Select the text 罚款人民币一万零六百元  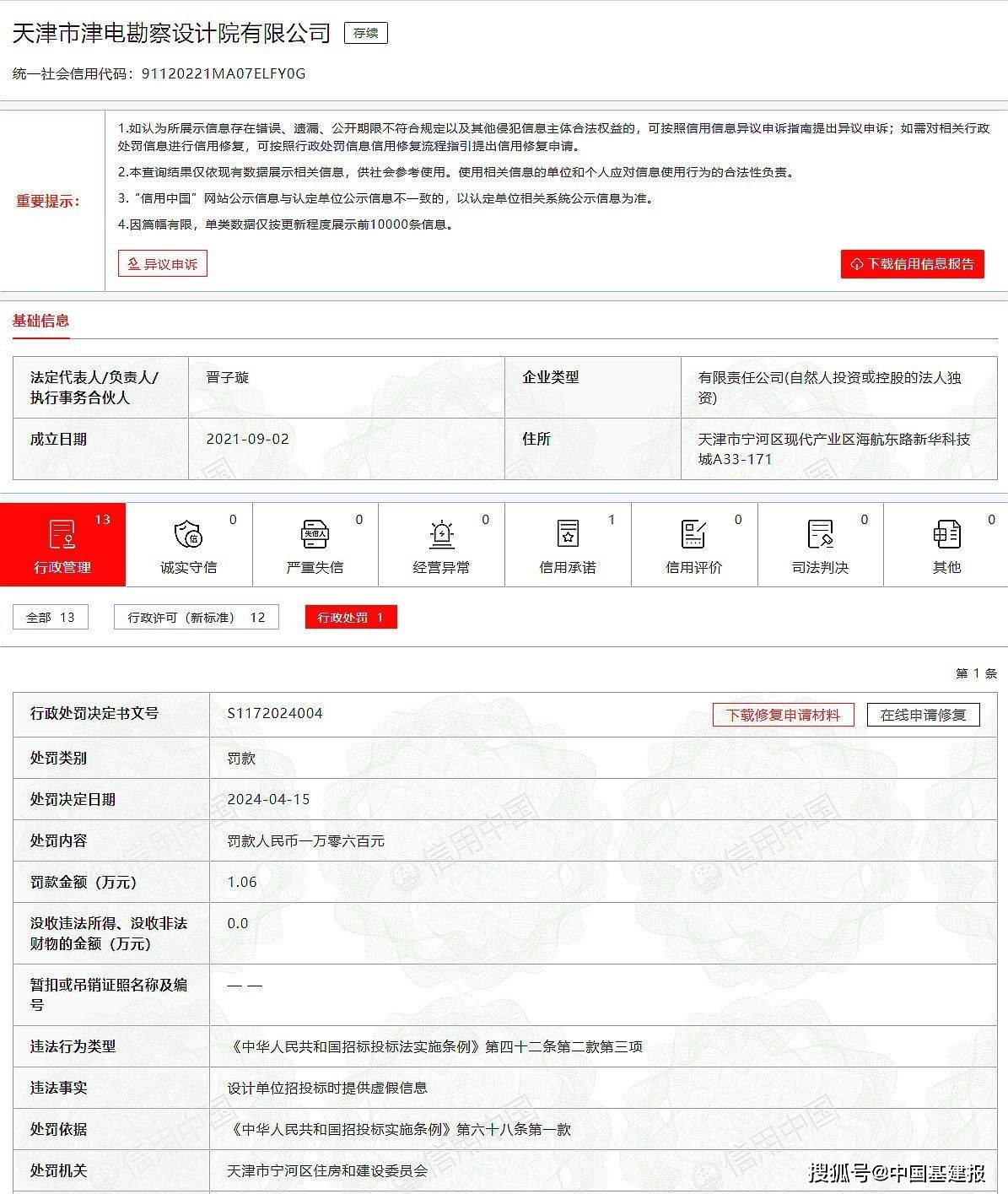306,840
